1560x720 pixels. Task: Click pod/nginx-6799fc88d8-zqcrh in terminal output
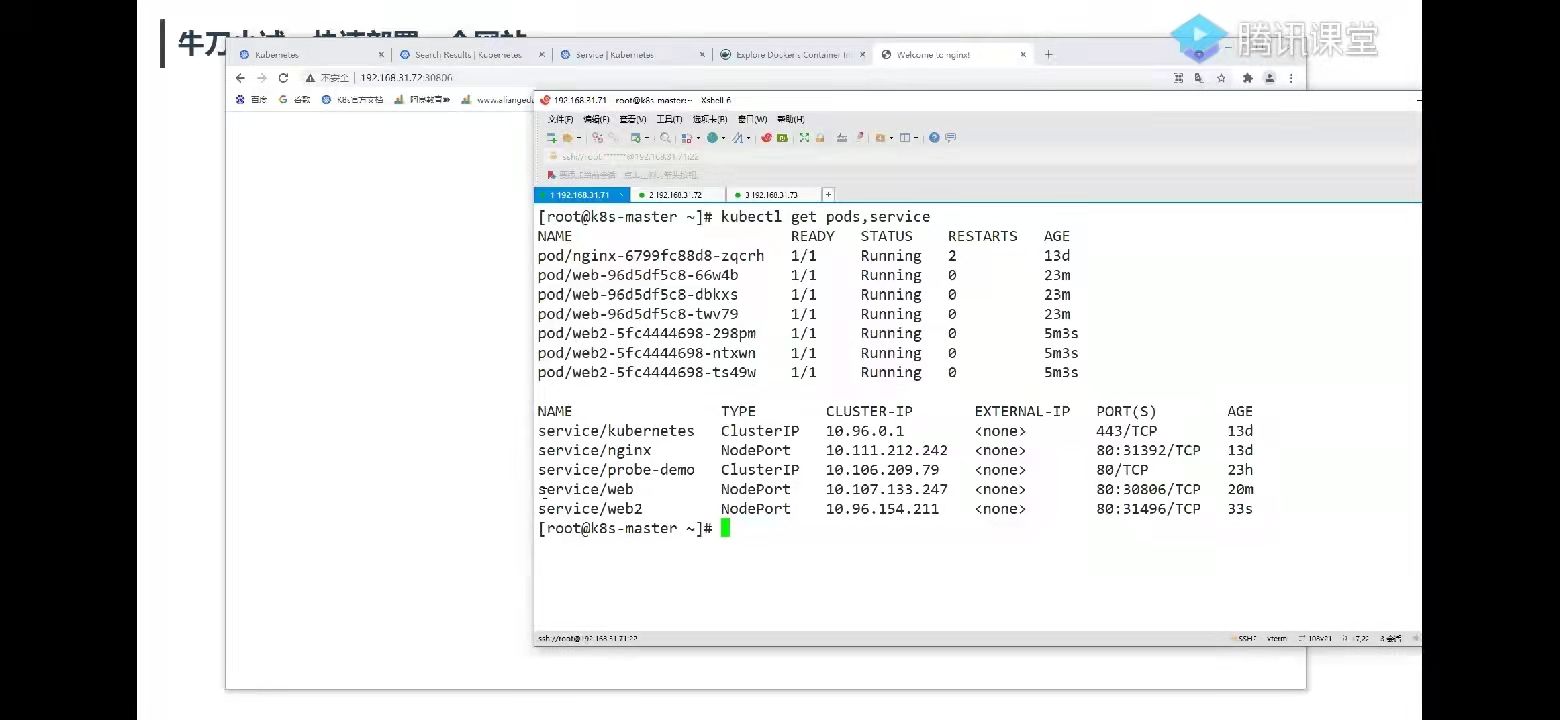(x=651, y=256)
